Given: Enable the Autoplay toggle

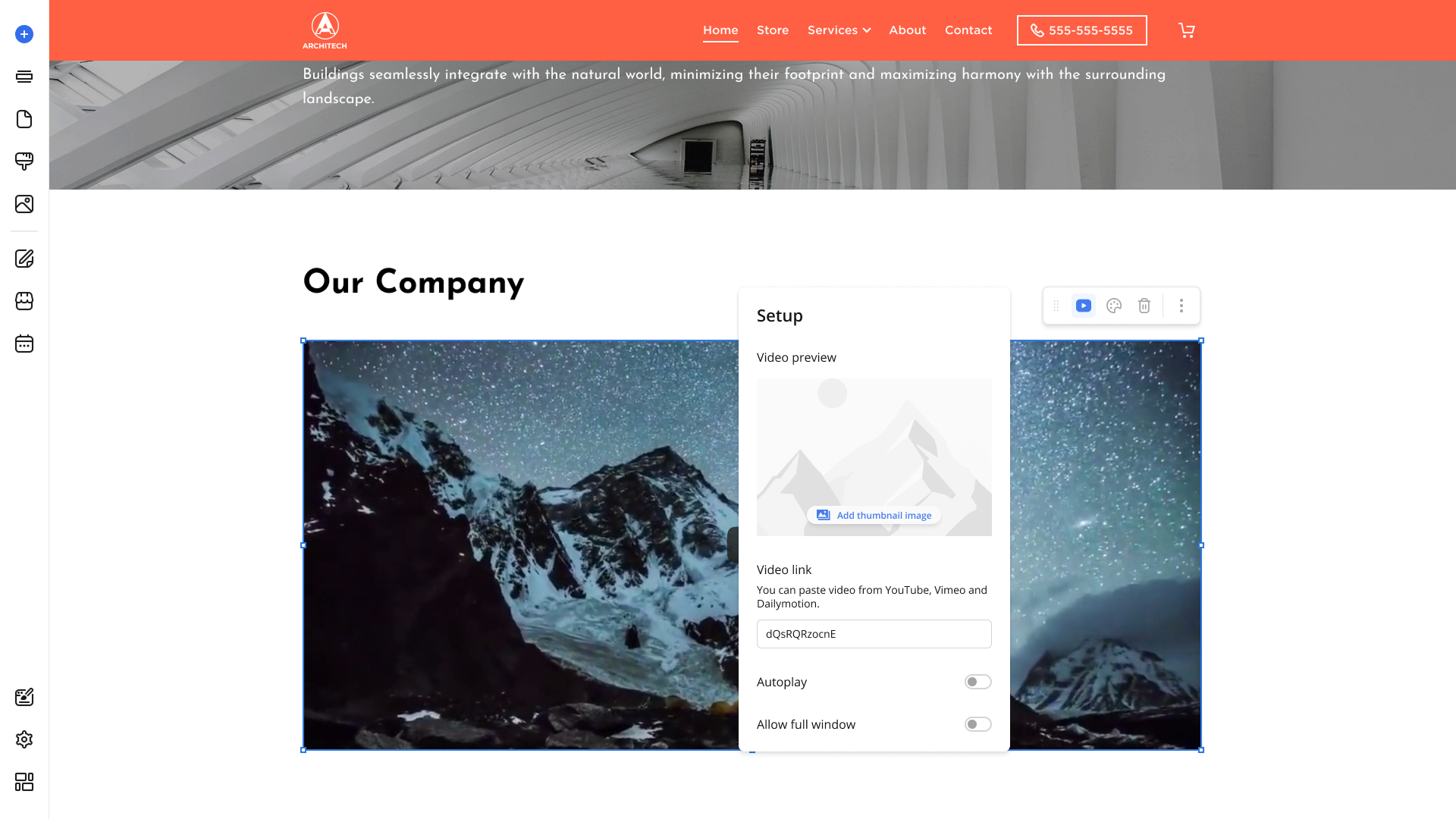Looking at the screenshot, I should (977, 682).
